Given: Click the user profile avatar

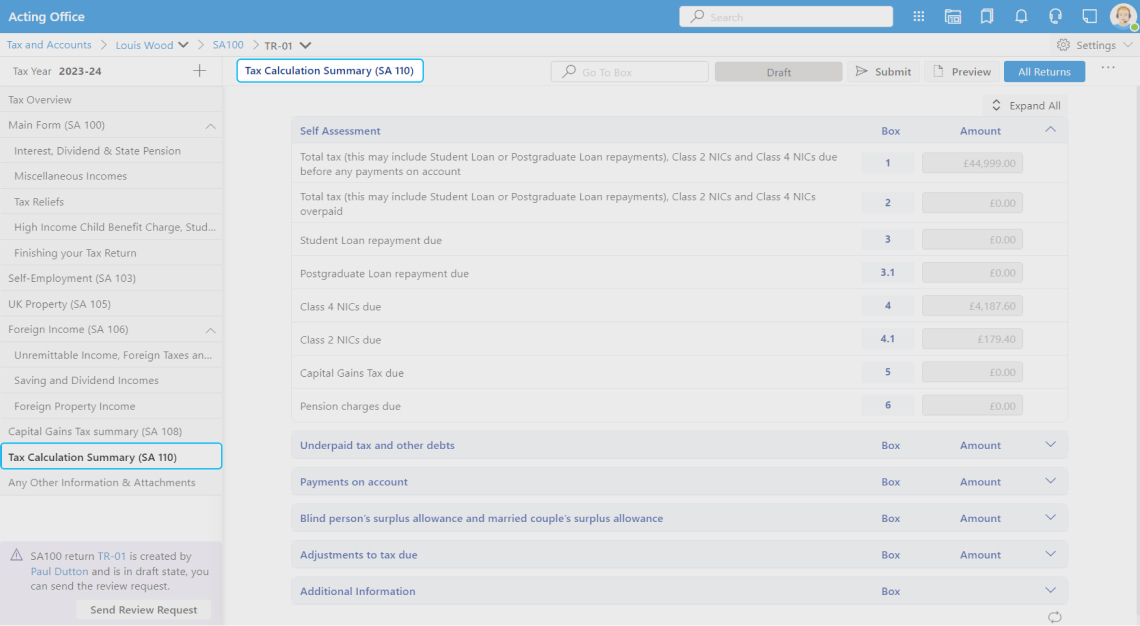Looking at the screenshot, I should click(x=1122, y=17).
